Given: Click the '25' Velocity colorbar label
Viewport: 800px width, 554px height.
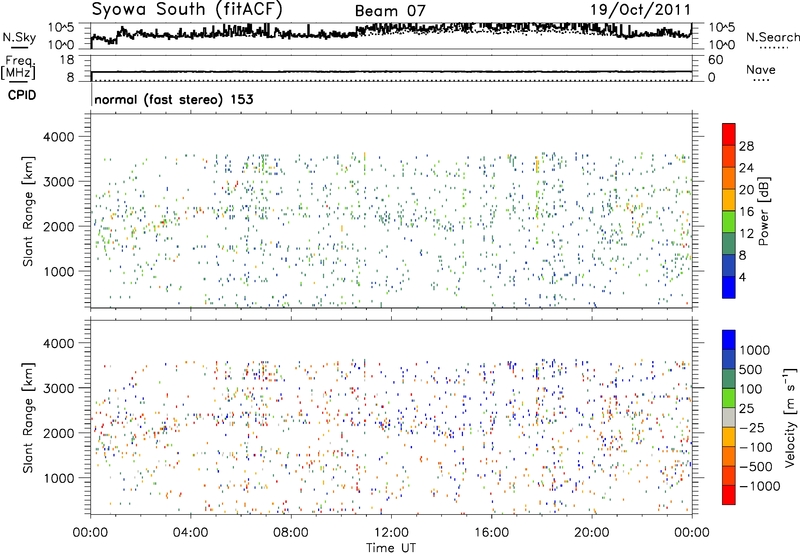Looking at the screenshot, I should 746,408.
